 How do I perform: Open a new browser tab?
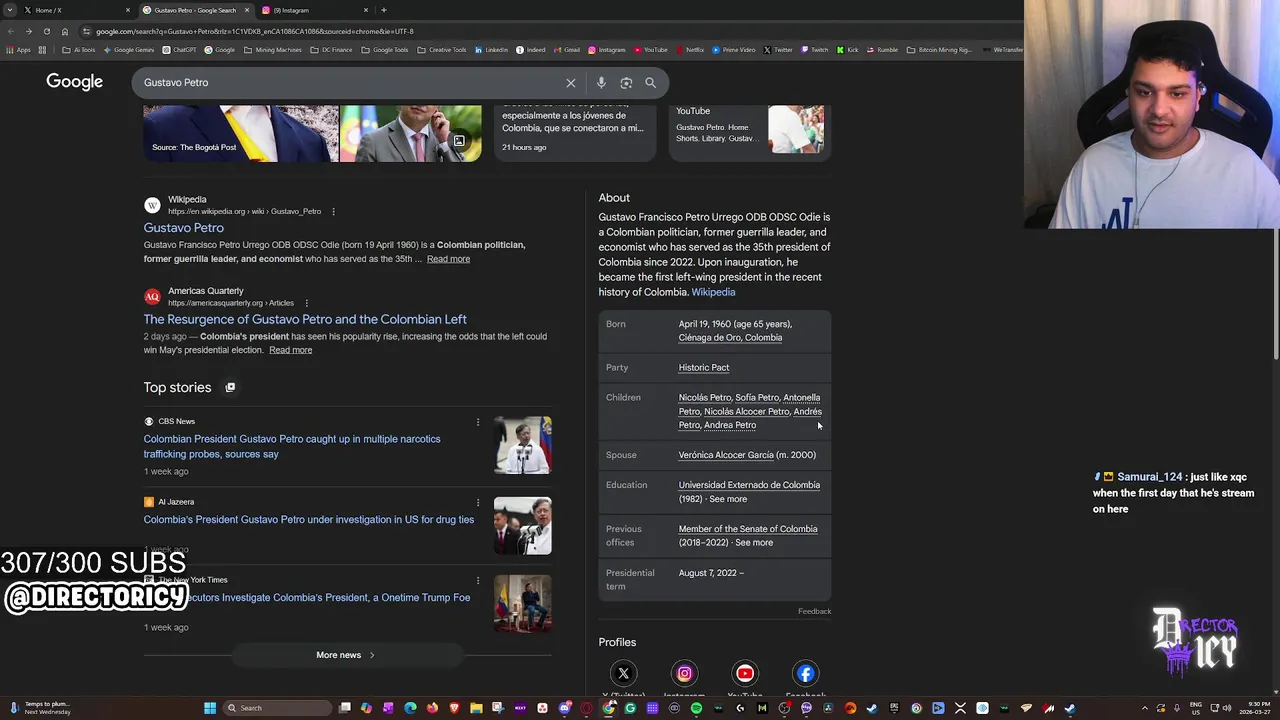384,10
